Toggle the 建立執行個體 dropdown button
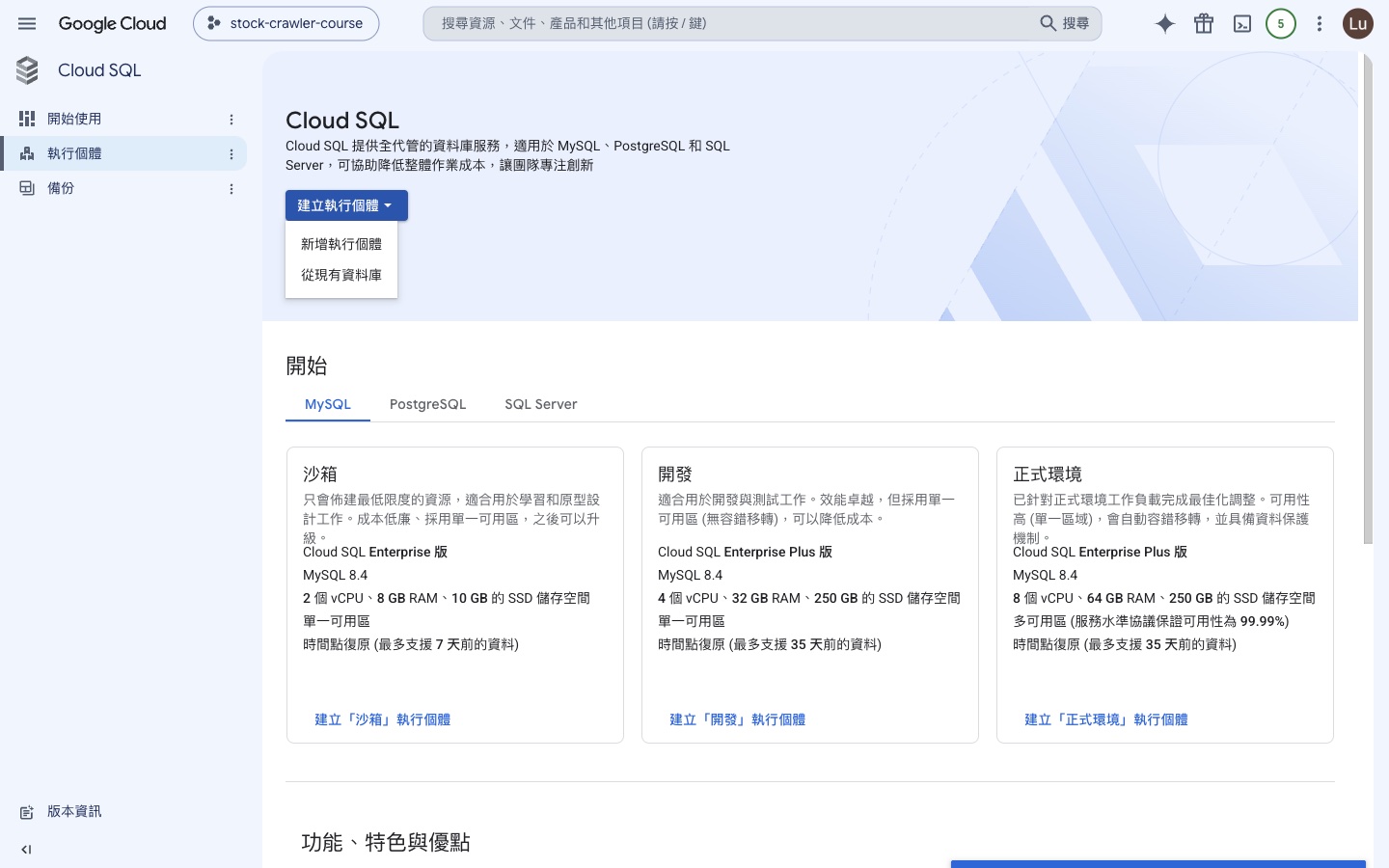The width and height of the screenshot is (1389, 868). tap(346, 205)
